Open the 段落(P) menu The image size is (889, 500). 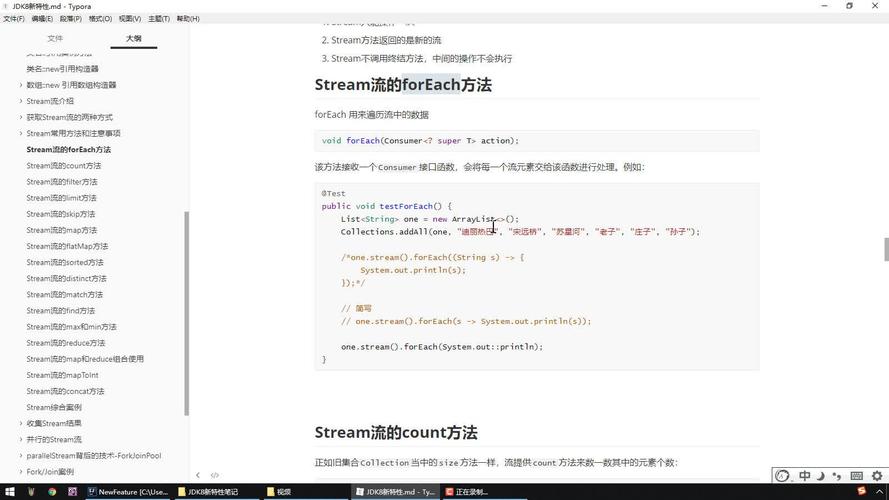[x=71, y=19]
